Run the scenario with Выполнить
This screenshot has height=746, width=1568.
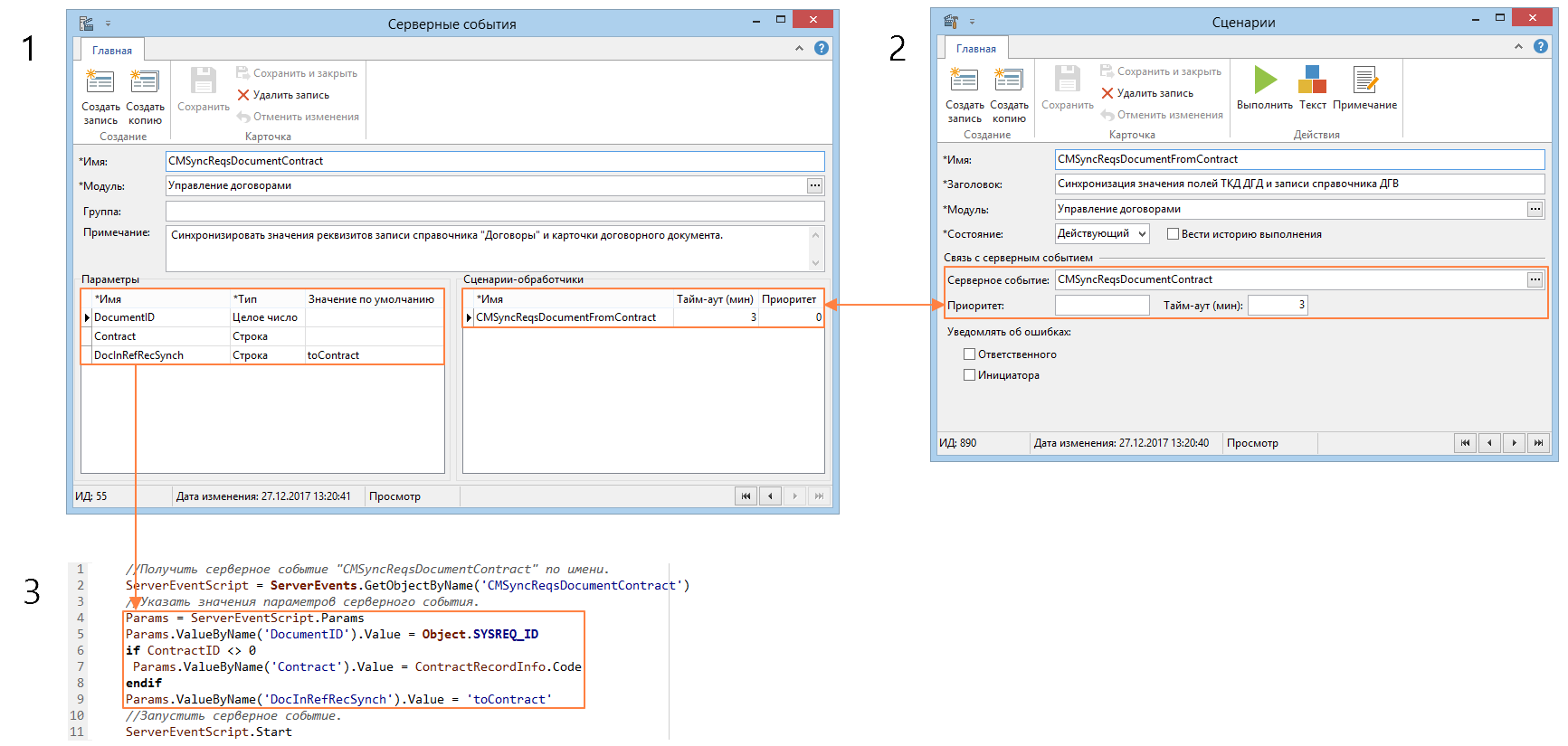coord(1265,88)
